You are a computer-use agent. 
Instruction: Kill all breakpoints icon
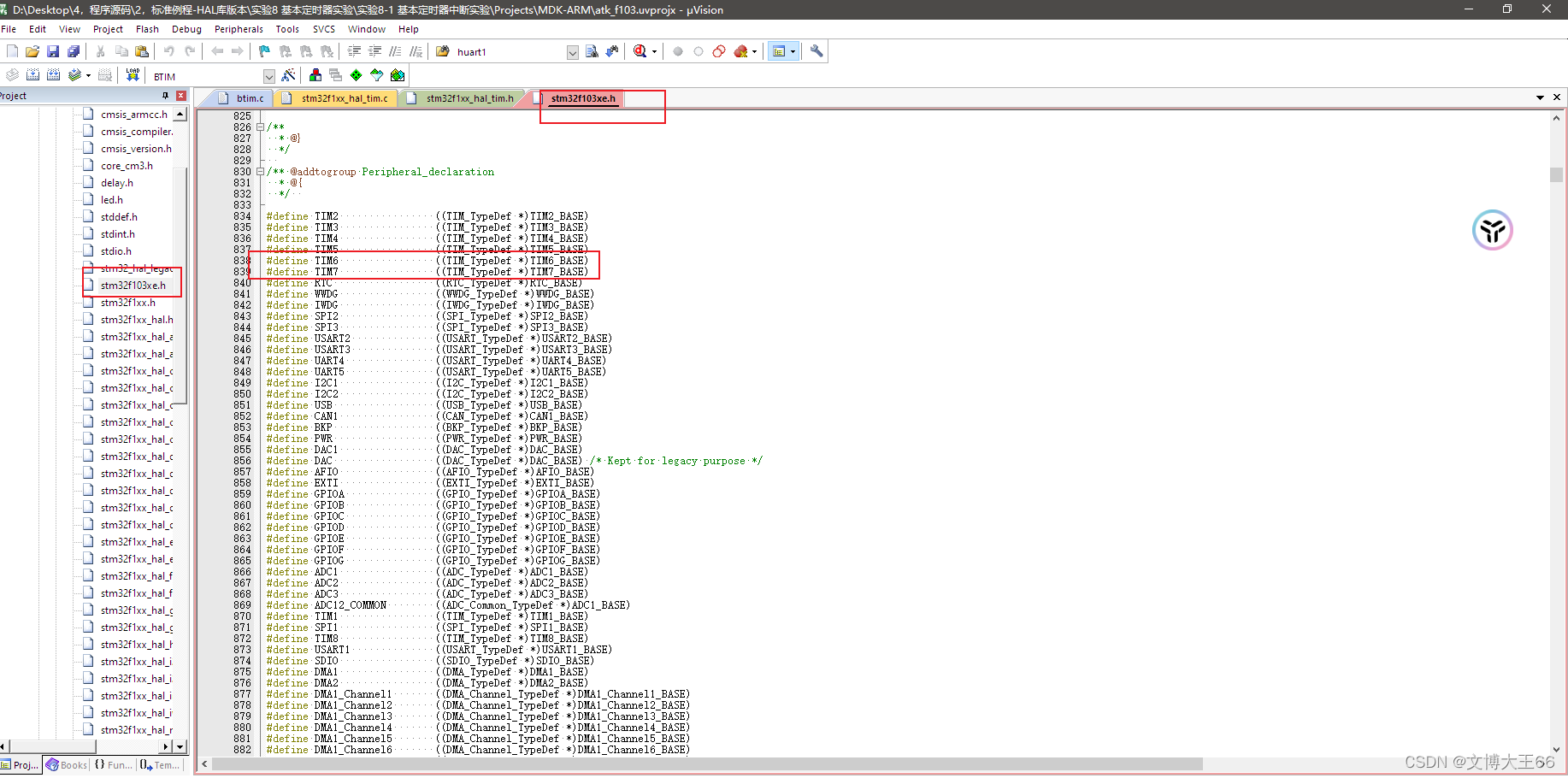(740, 51)
